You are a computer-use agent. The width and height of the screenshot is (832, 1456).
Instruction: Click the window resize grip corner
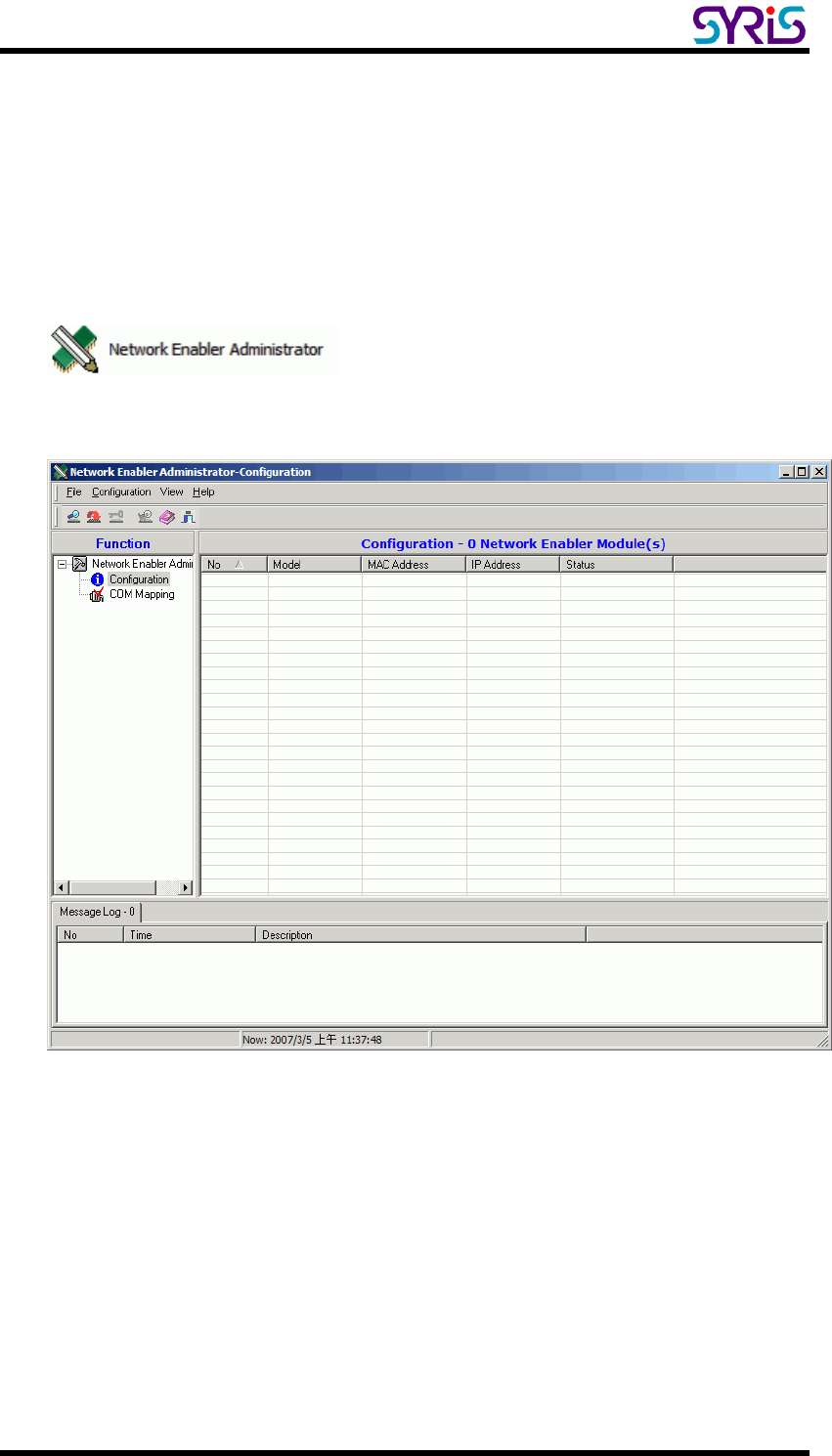click(821, 1042)
